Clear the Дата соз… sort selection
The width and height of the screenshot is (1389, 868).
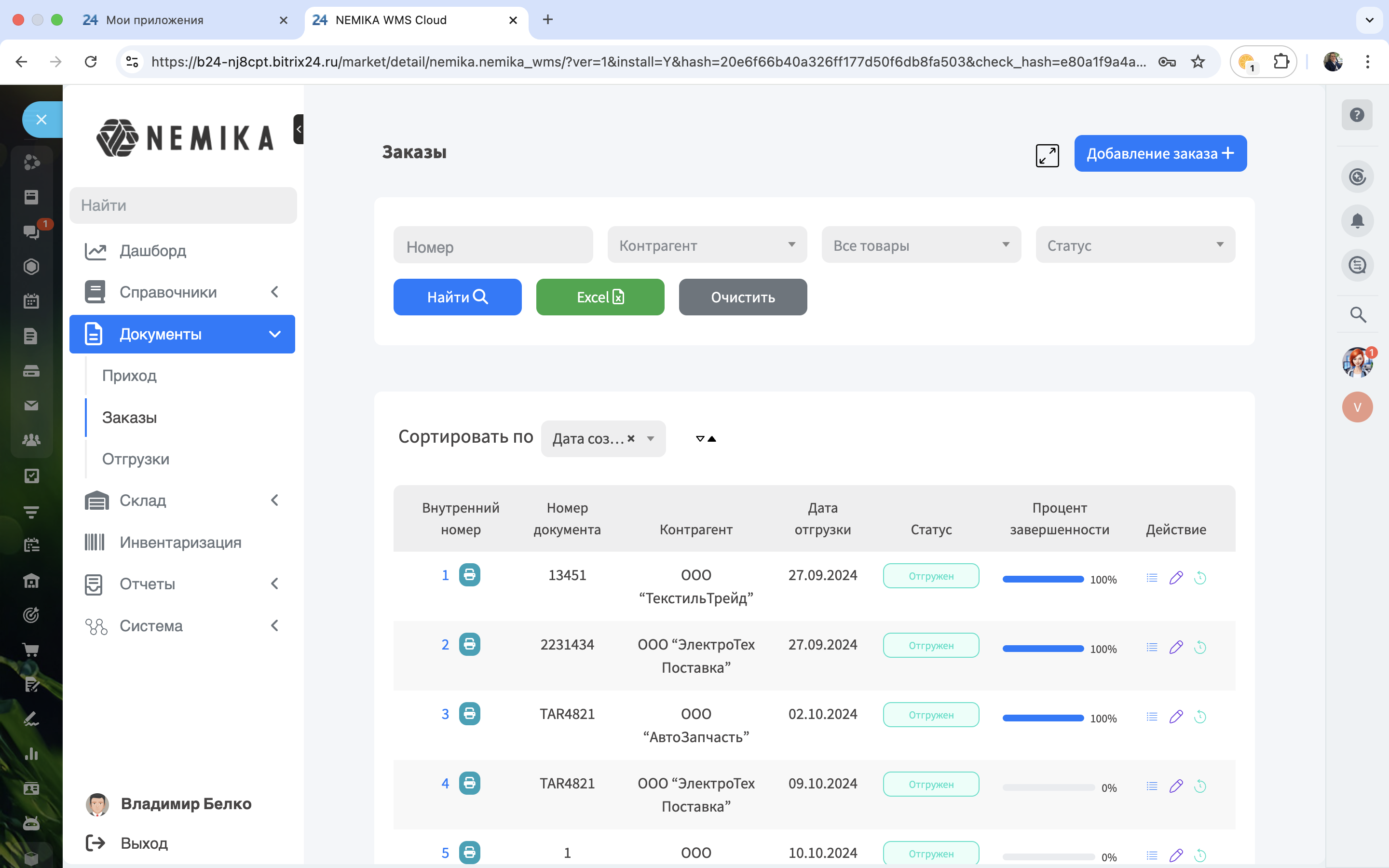(x=631, y=439)
